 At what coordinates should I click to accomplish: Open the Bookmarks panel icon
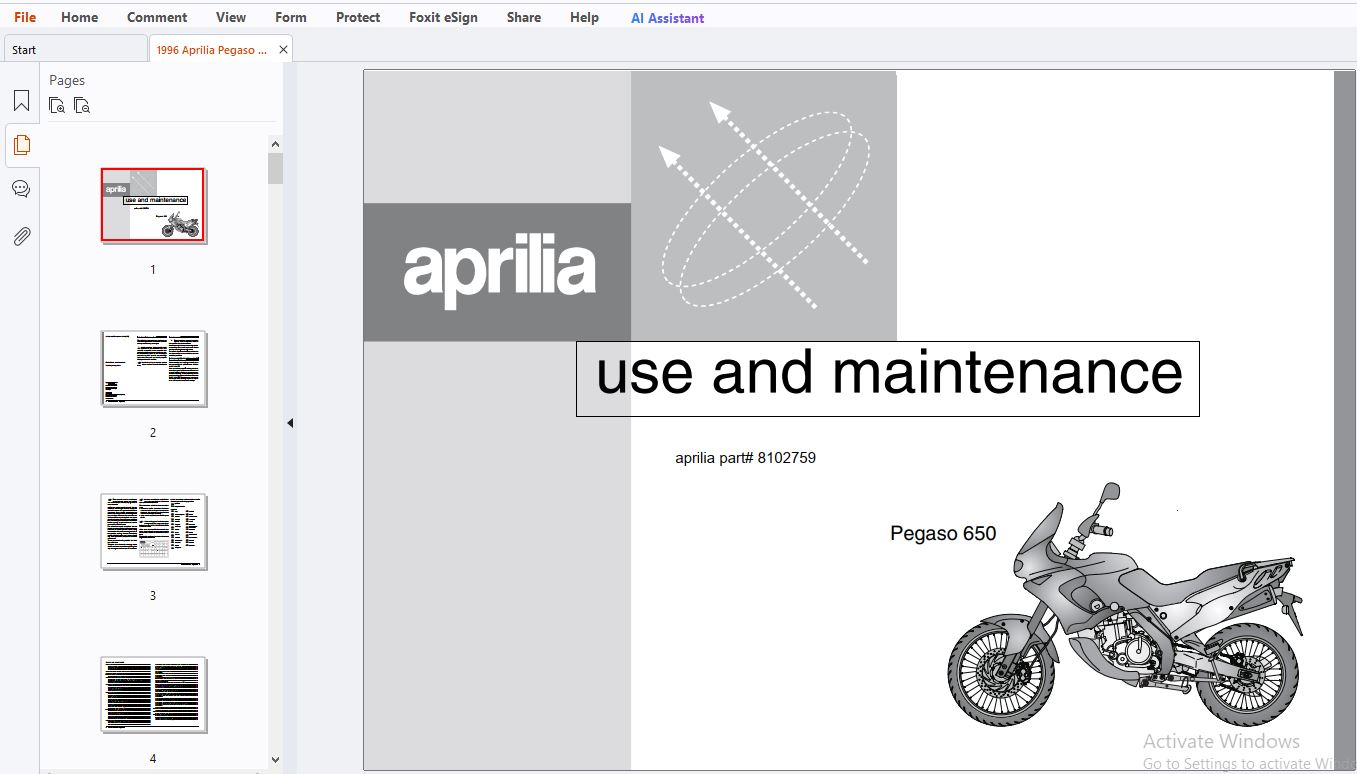(x=21, y=100)
